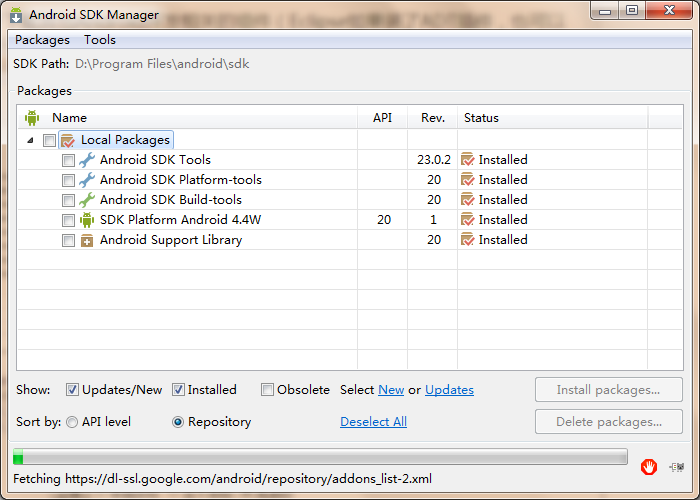This screenshot has width=700, height=500.
Task: Click the Fetching addons_list-2.xml status text
Action: tap(222, 479)
